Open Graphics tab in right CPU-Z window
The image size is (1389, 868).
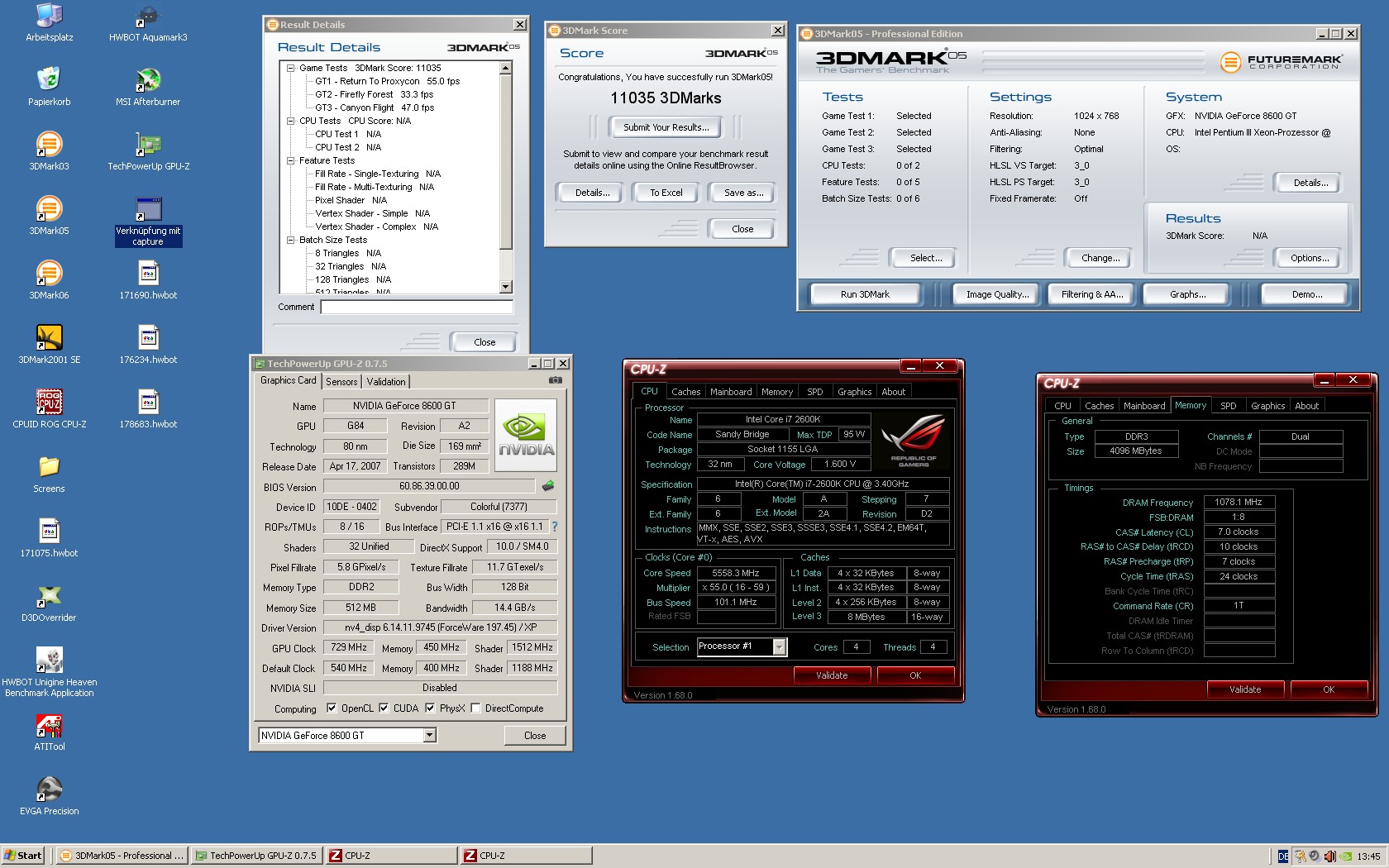tap(1267, 406)
